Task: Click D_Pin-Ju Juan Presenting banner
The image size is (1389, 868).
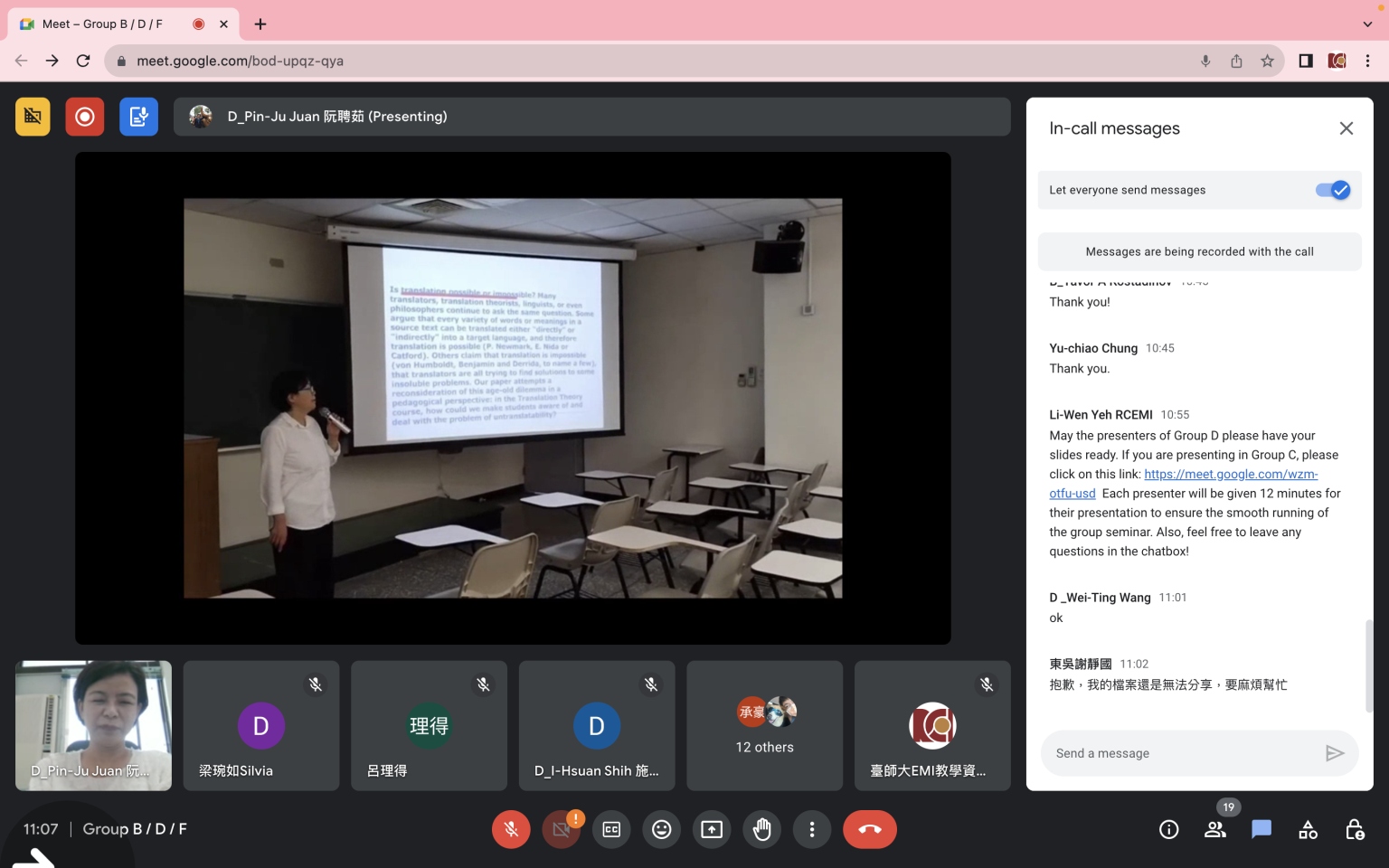Action: 591,117
